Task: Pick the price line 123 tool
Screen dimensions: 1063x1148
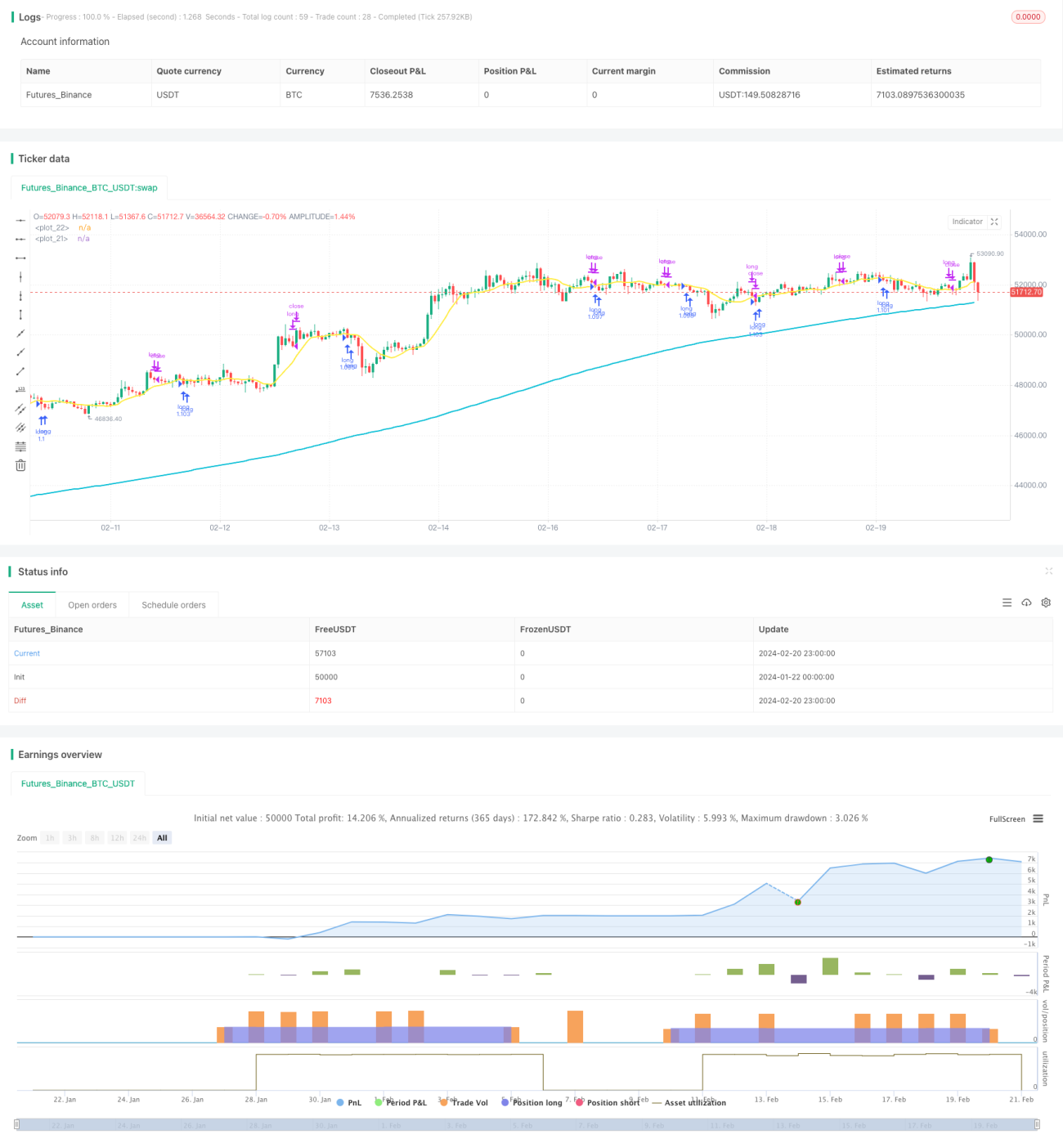Action: (20, 390)
